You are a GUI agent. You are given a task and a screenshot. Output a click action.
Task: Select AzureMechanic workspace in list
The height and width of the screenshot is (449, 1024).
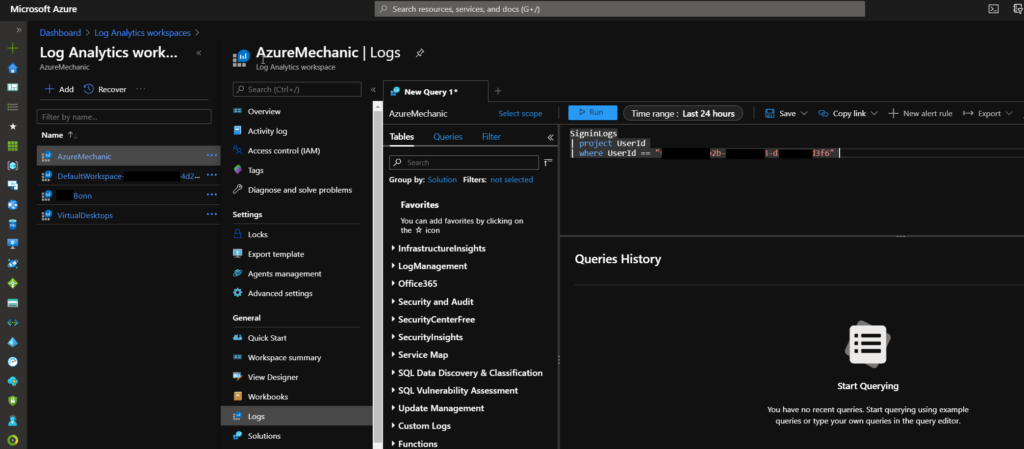tap(84, 157)
